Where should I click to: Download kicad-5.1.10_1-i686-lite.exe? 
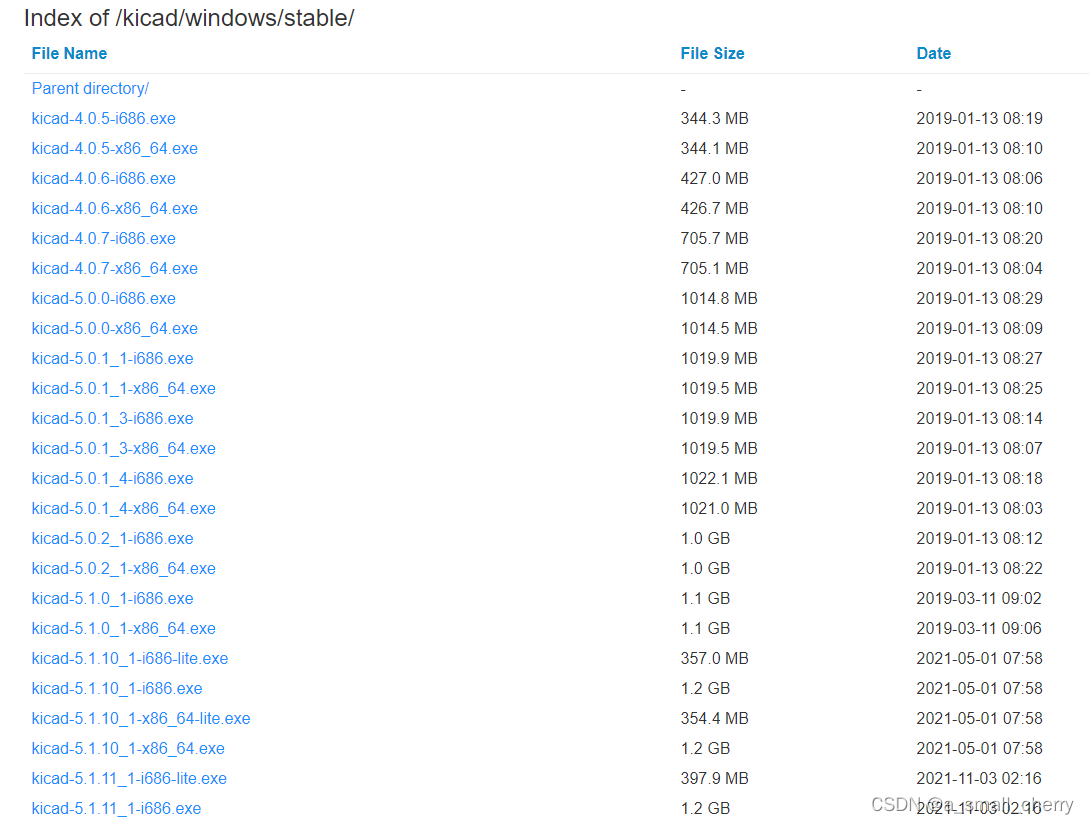(x=130, y=659)
